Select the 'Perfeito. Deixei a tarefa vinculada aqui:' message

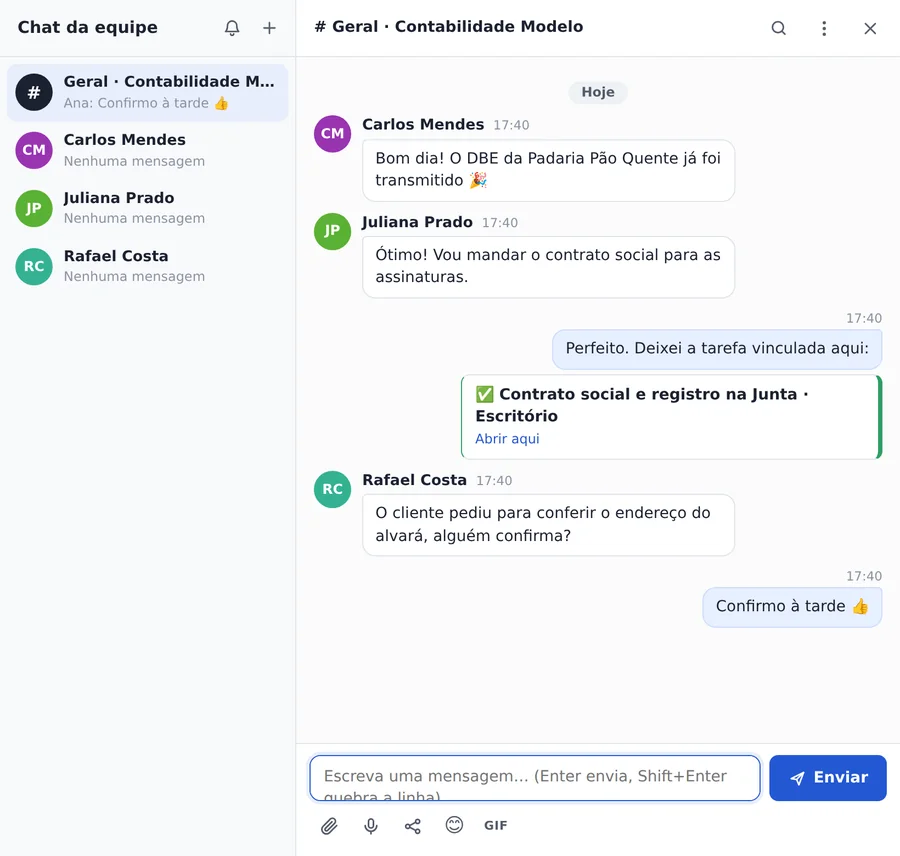(717, 349)
